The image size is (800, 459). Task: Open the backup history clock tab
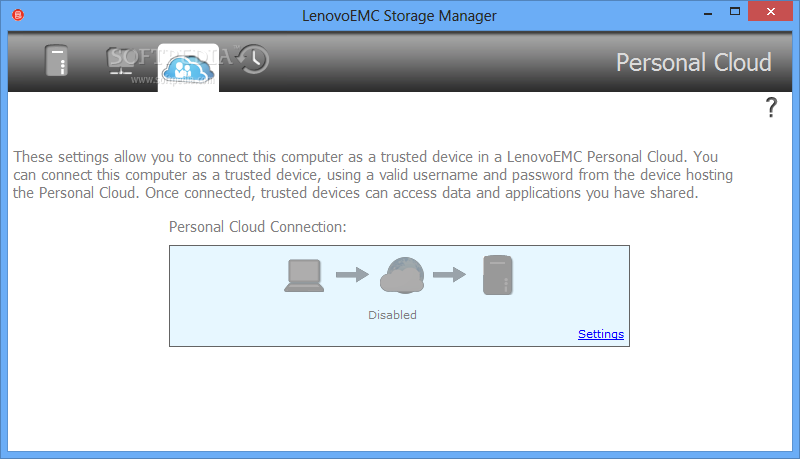[254, 59]
